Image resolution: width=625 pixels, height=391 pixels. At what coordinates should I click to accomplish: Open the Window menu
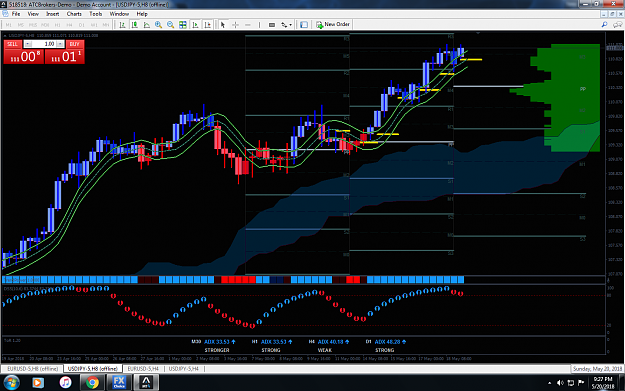119,14
